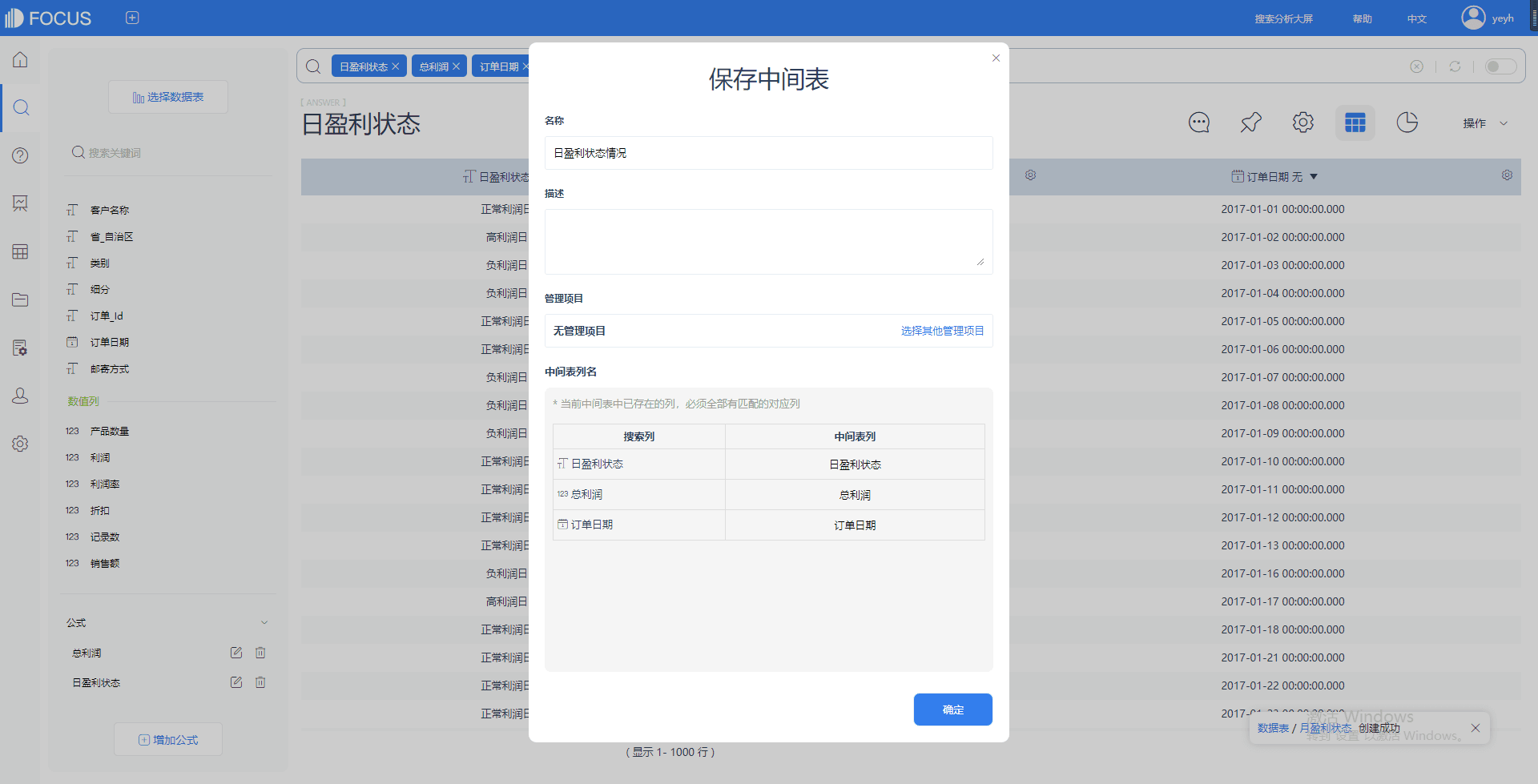Viewport: 1538px width, 784px height.
Task: Open the task management sidebar icon
Action: [x=21, y=348]
